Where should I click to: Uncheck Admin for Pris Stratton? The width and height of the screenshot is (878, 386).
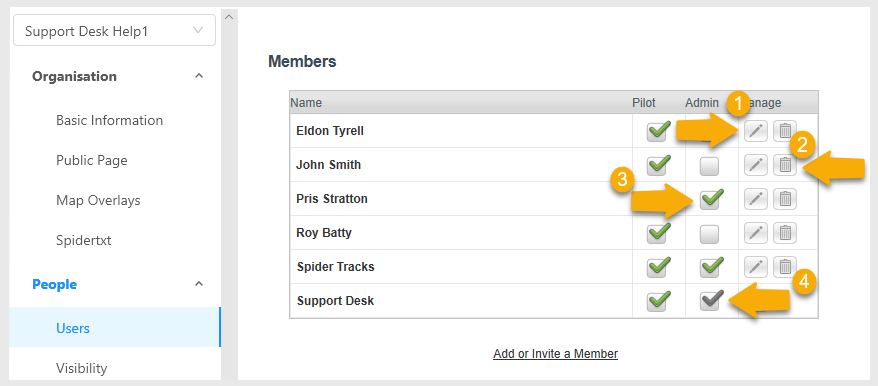tap(711, 199)
